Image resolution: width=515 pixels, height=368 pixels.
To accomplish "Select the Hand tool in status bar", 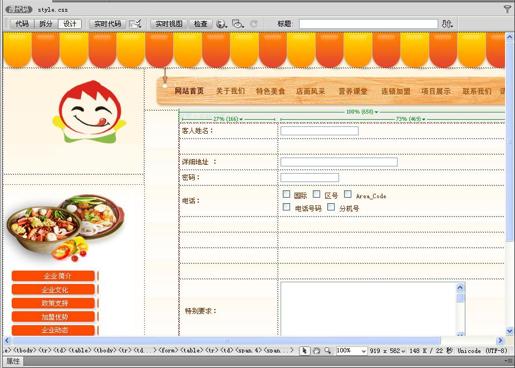I will pyautogui.click(x=316, y=351).
